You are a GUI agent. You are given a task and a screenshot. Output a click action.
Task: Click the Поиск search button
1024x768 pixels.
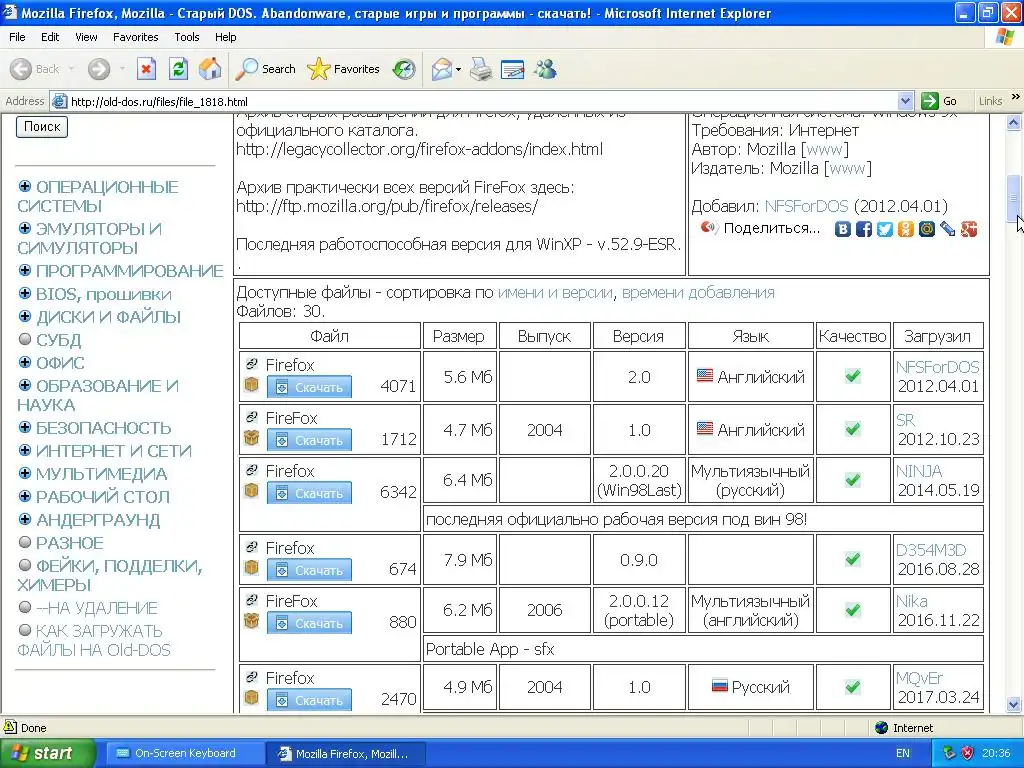(x=42, y=127)
